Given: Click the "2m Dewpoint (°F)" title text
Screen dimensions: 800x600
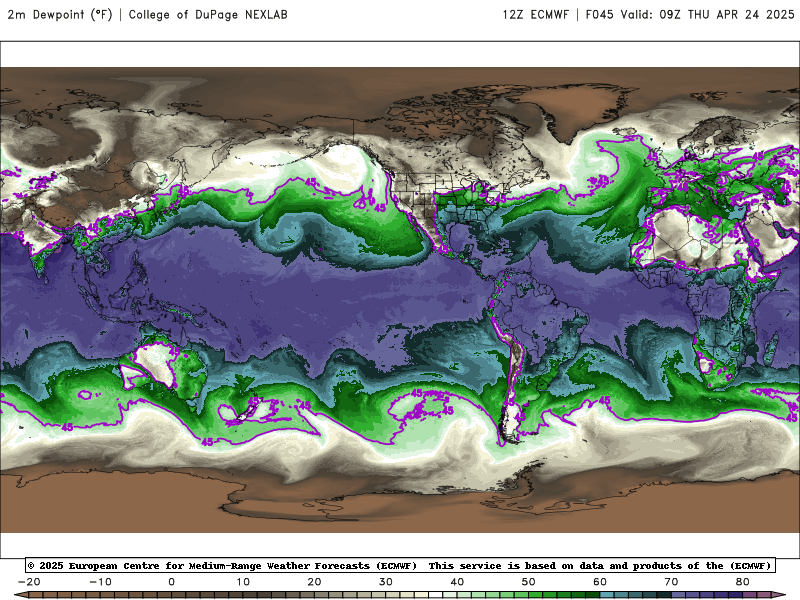Looking at the screenshot, I should click(60, 14).
